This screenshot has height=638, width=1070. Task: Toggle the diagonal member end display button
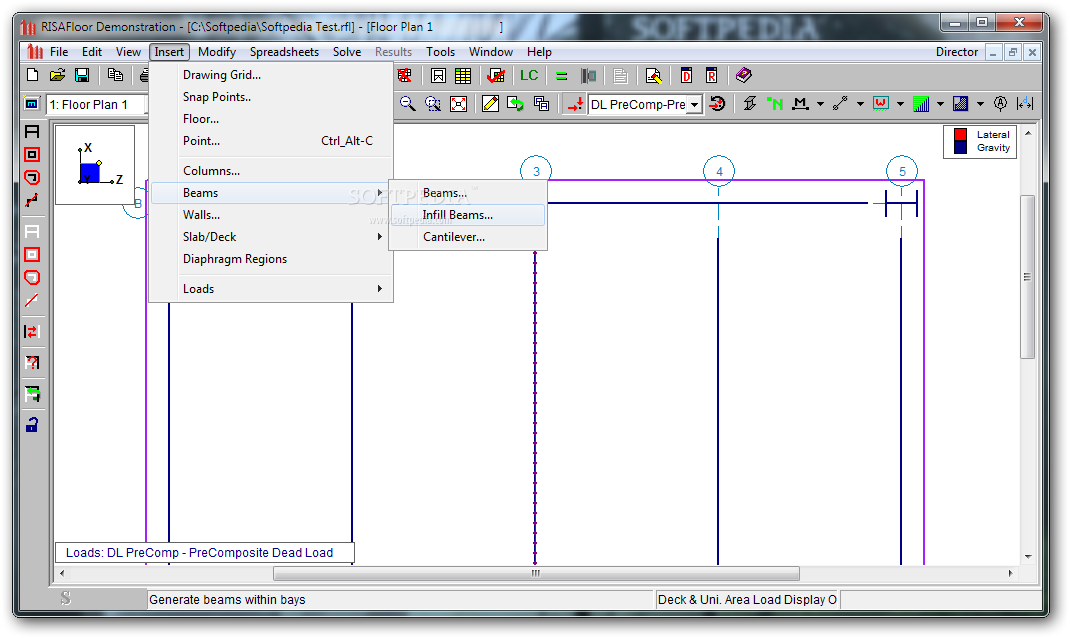[840, 104]
